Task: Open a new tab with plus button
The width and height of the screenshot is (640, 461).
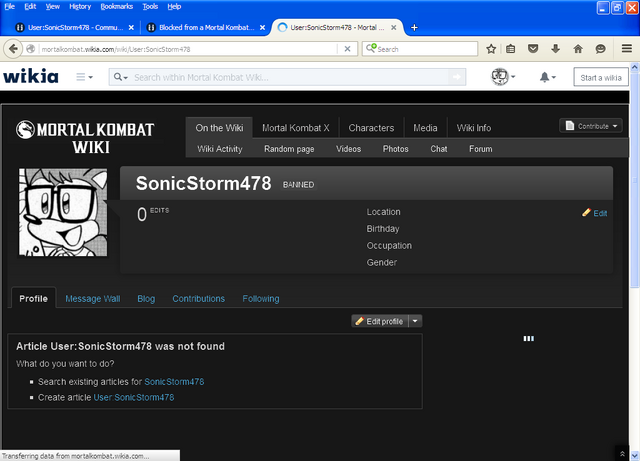Action: point(414,27)
